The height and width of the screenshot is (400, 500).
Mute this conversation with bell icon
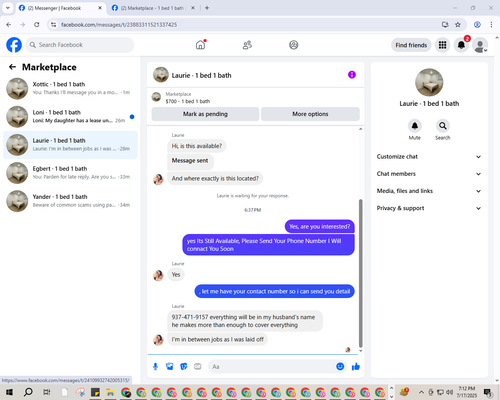tap(415, 126)
